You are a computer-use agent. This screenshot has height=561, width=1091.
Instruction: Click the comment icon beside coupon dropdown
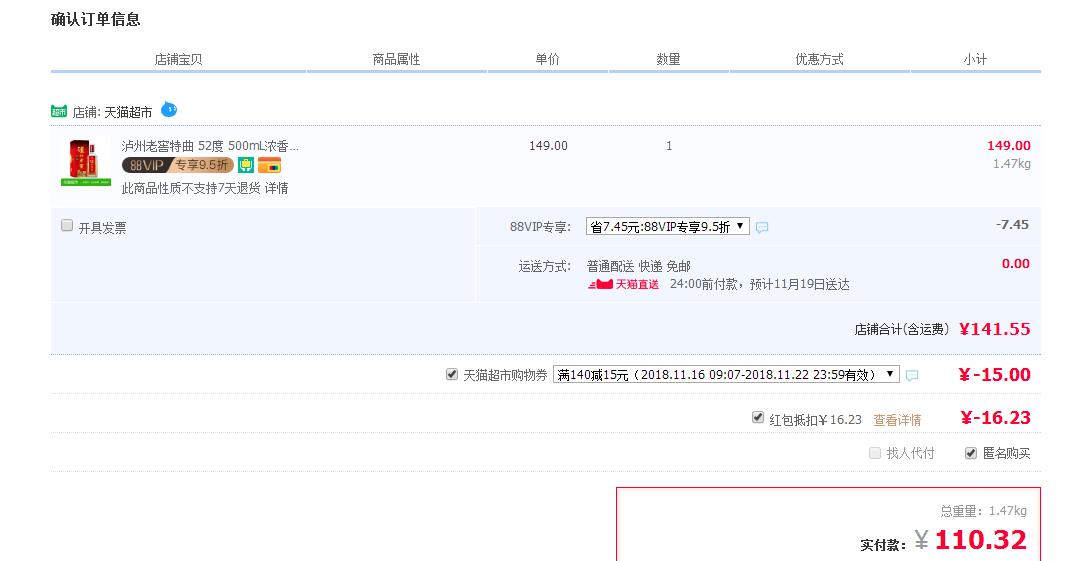911,375
